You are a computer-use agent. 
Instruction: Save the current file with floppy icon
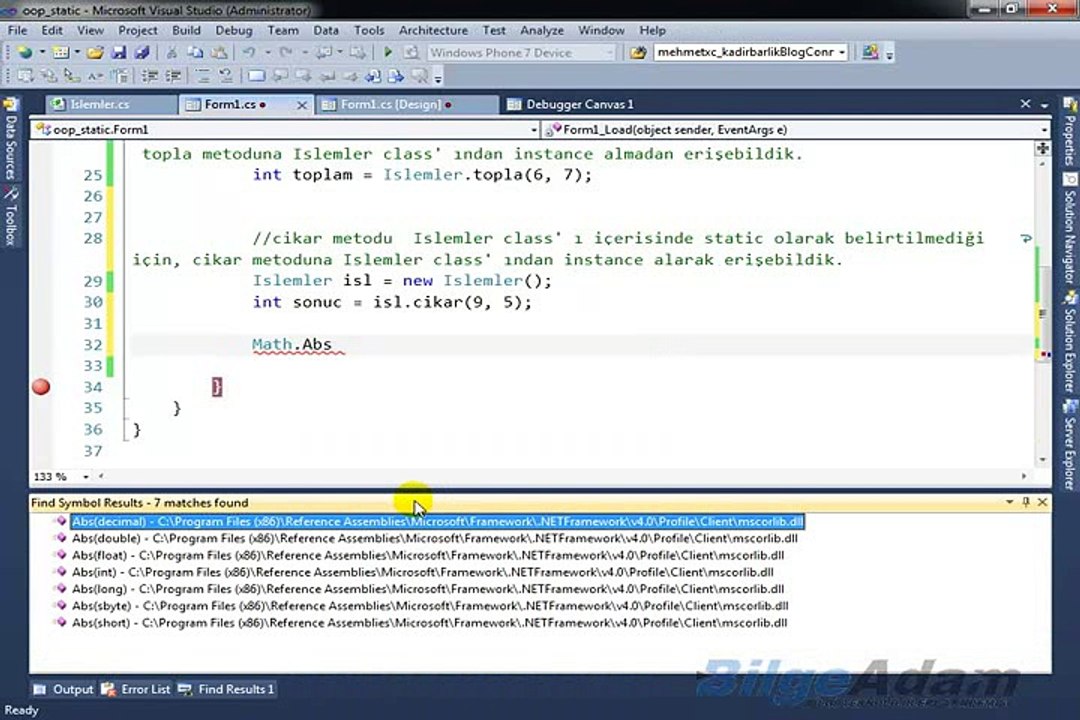click(x=118, y=52)
